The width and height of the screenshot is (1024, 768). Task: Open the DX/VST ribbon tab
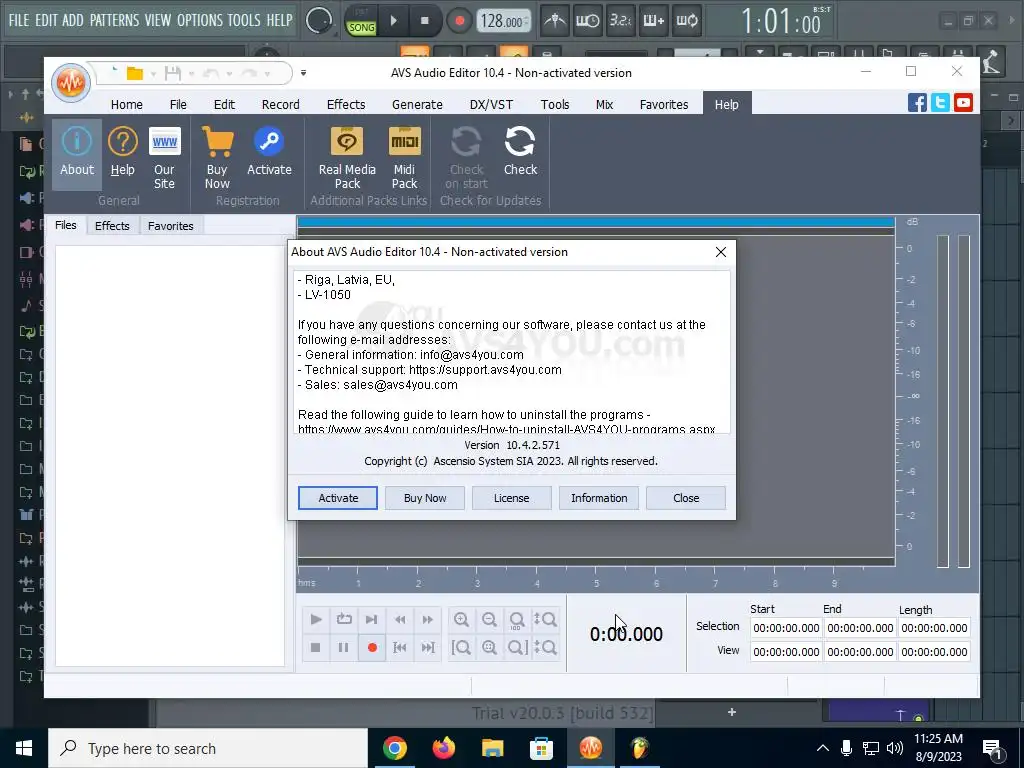(x=491, y=104)
